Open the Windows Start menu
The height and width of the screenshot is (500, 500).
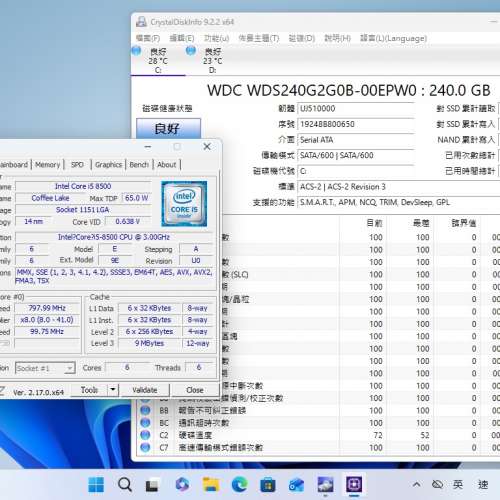pos(96,484)
